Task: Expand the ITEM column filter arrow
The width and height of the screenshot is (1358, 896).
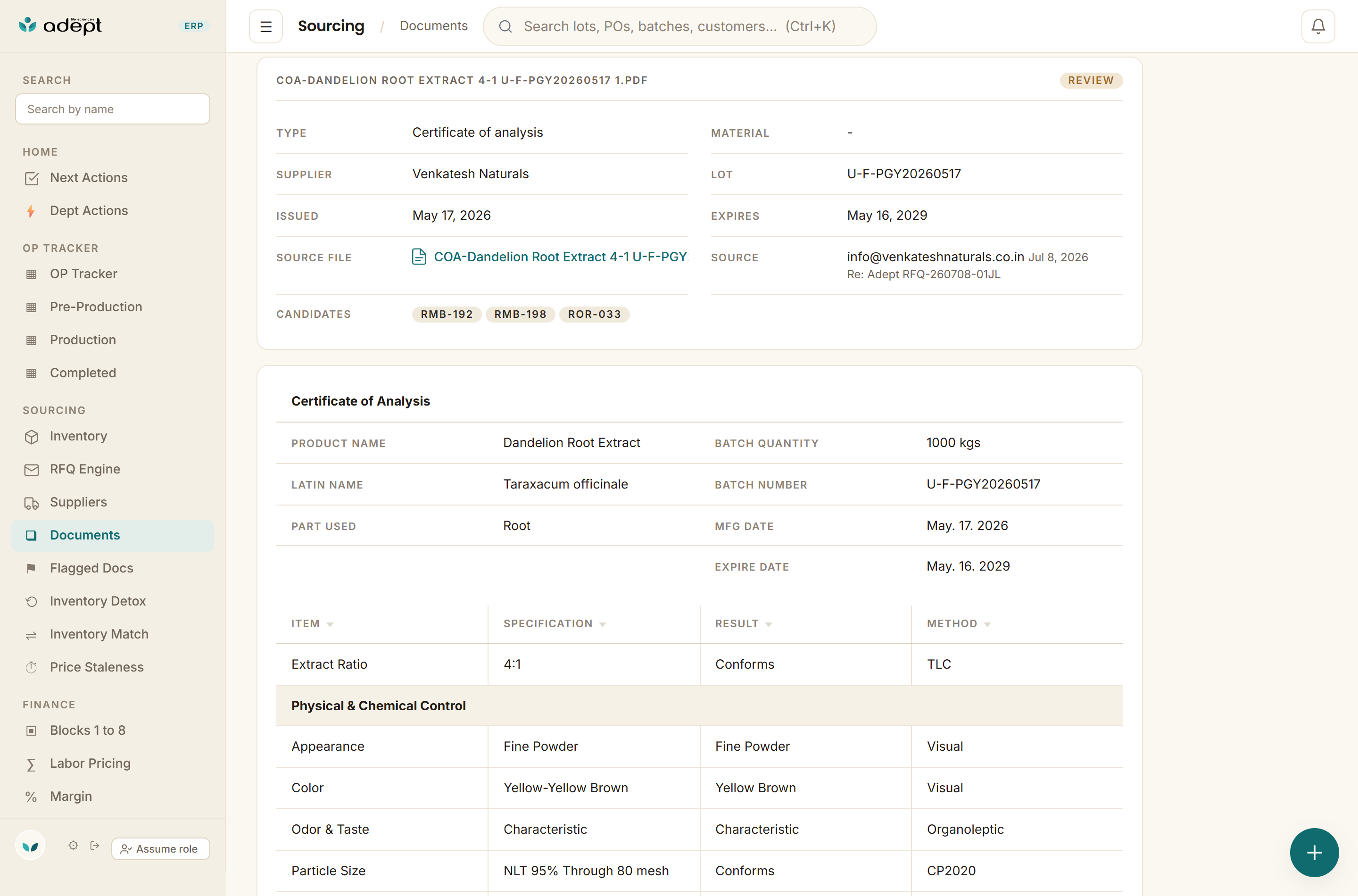Action: point(330,624)
